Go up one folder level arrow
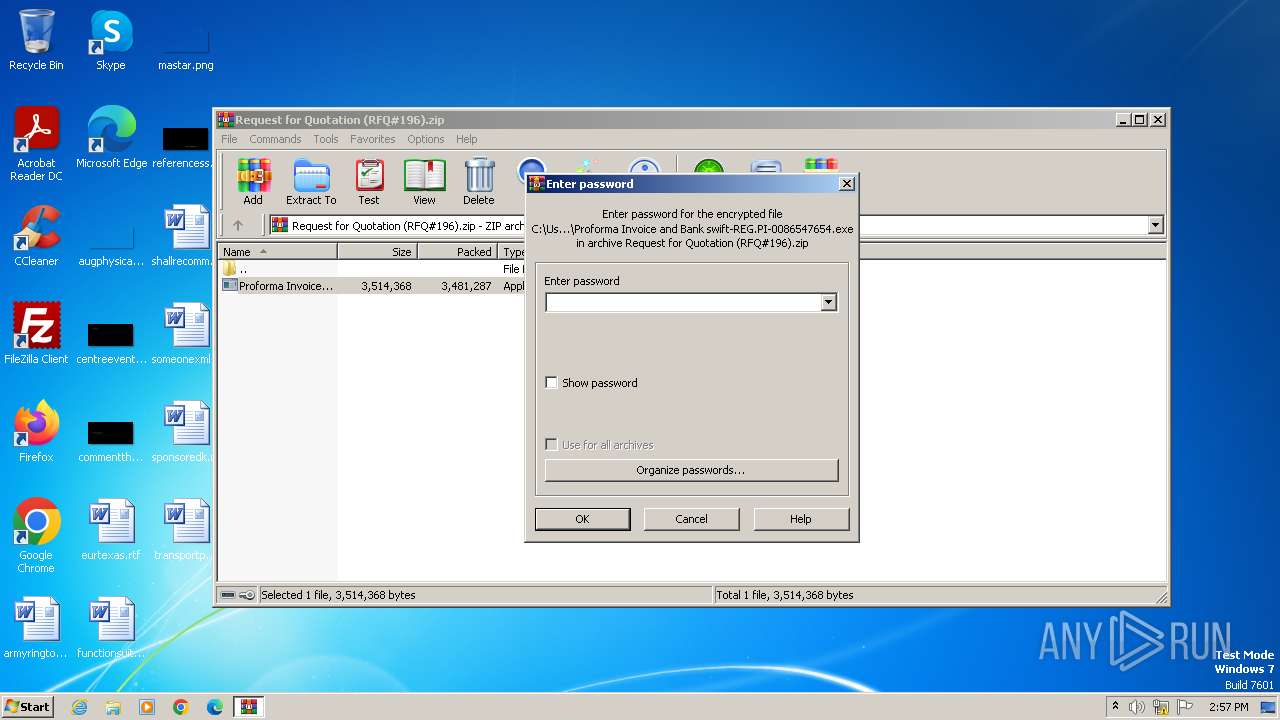The width and height of the screenshot is (1280, 720). 238,225
